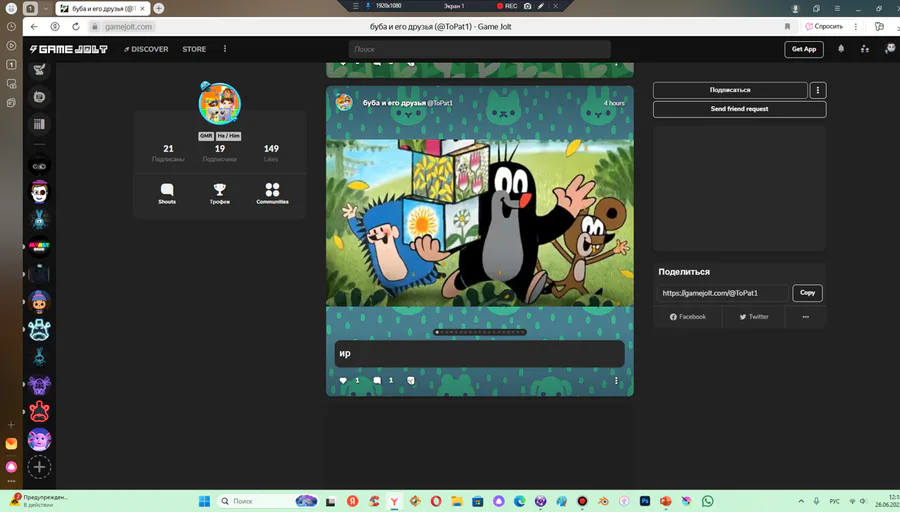Screen dimensions: 900x512
Task: Open browser history clock icon
Action: [11, 26]
